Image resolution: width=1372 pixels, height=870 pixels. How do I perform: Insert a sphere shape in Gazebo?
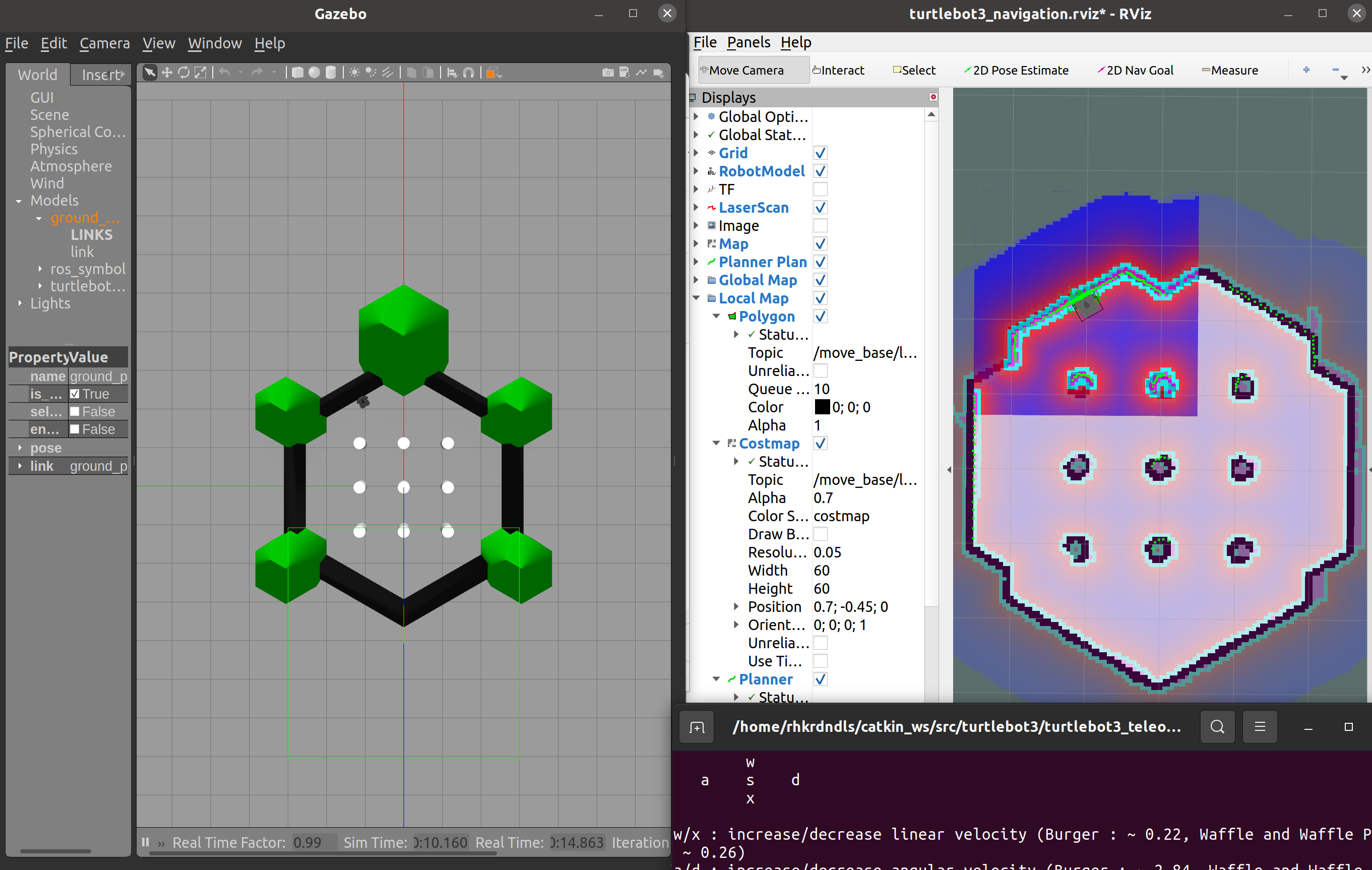314,73
